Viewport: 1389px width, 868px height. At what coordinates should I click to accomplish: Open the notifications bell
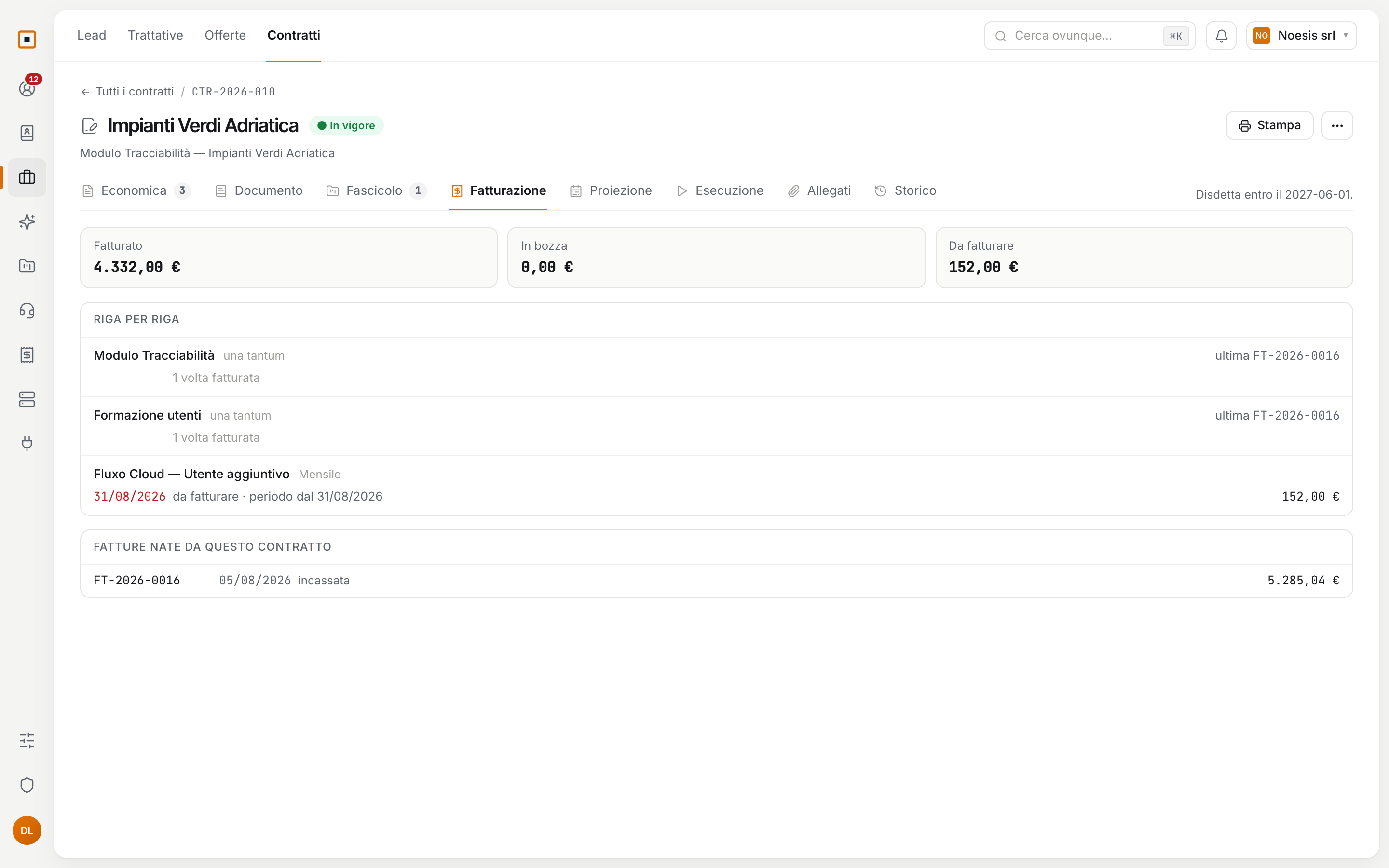click(x=1221, y=36)
